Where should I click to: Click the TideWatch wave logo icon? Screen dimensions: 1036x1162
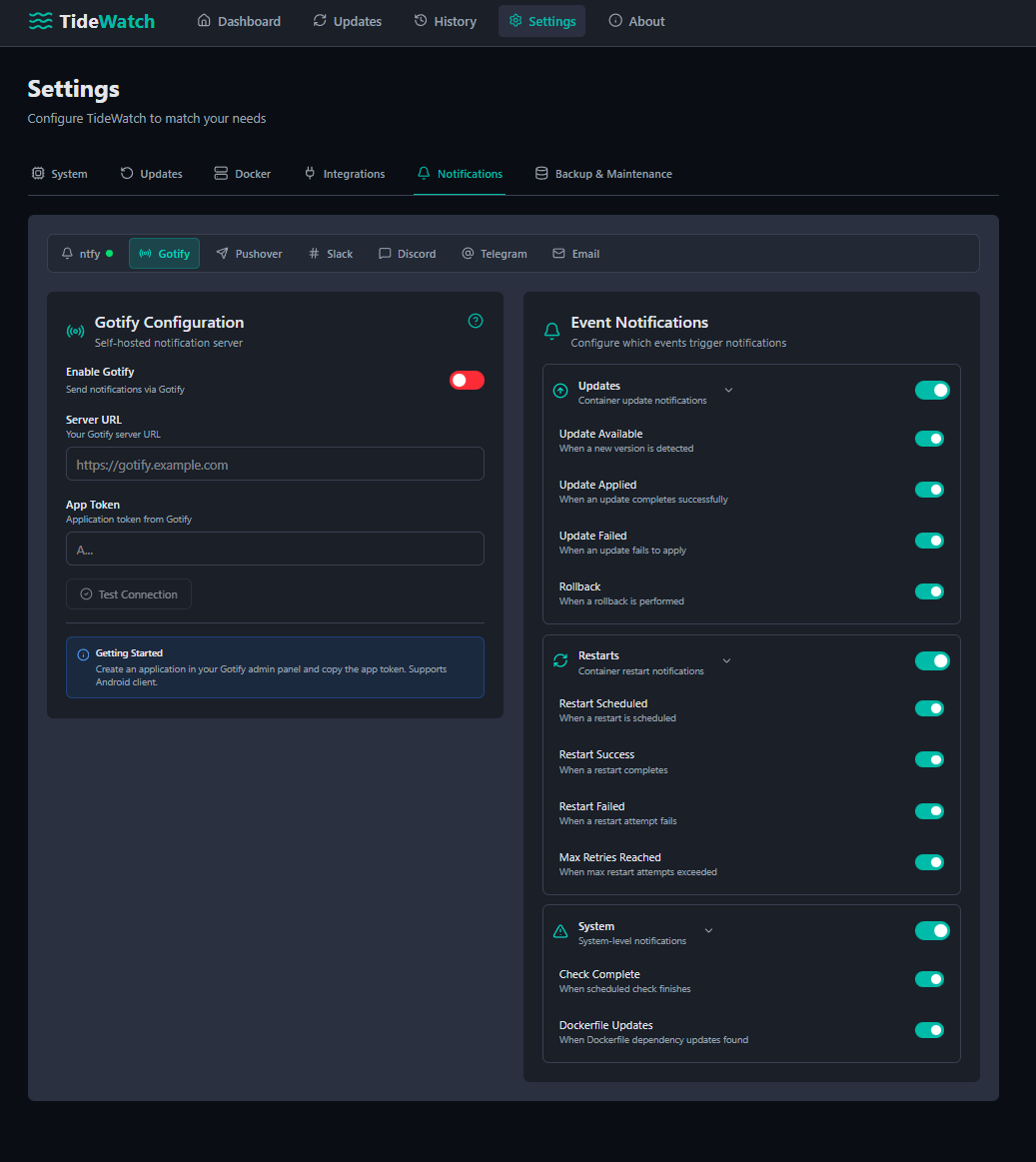pyautogui.click(x=41, y=21)
